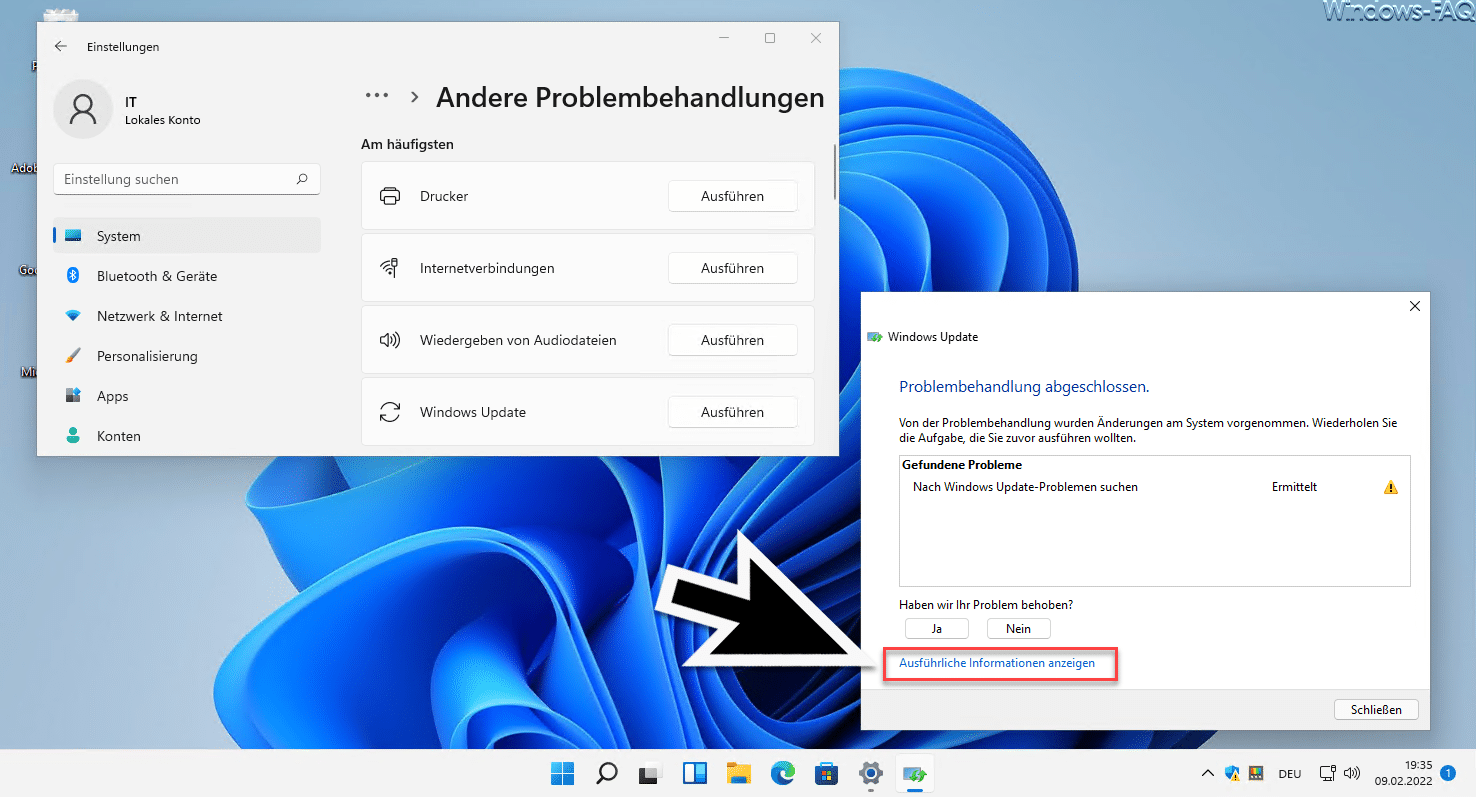This screenshot has height=797, width=1476.
Task: Click the search magnifier in Einstellung suchen
Action: [302, 179]
